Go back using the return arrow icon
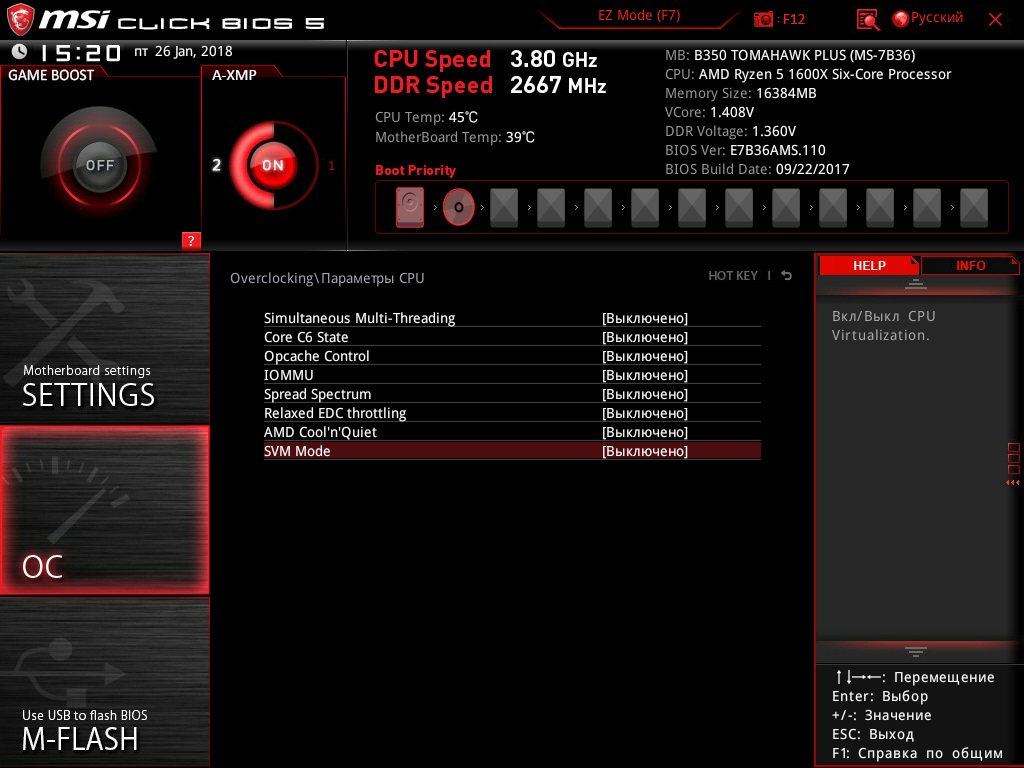The image size is (1024, 768). pos(787,276)
